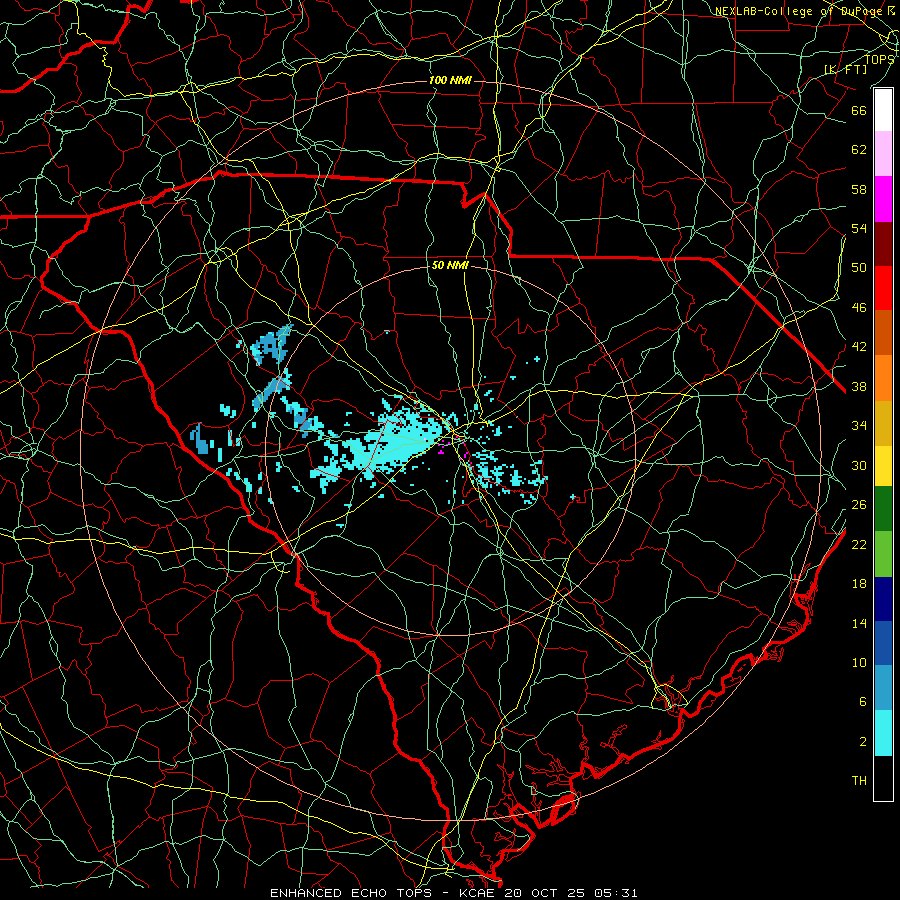900x900 pixels.
Task: Click the dark green 26 kft legend swatch
Action: pyautogui.click(x=883, y=509)
